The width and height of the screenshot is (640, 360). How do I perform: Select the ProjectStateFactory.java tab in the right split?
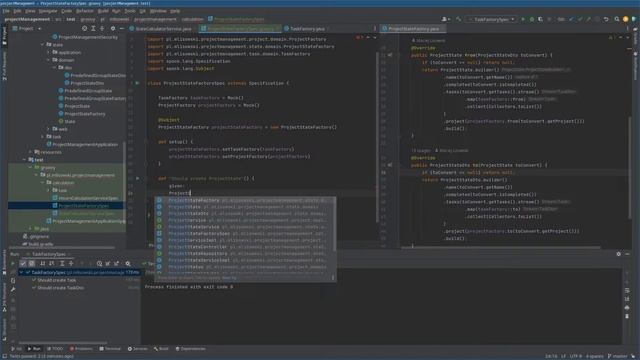pos(413,29)
